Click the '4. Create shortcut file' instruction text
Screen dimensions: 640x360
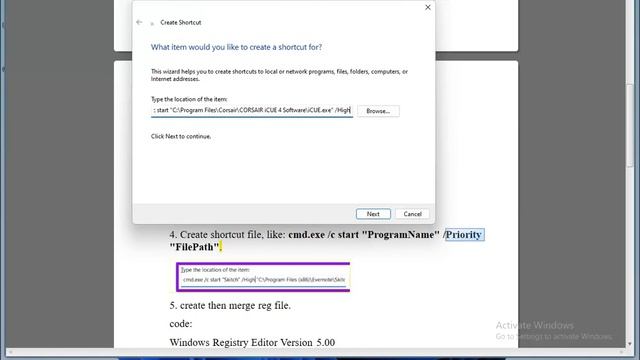tap(327, 241)
